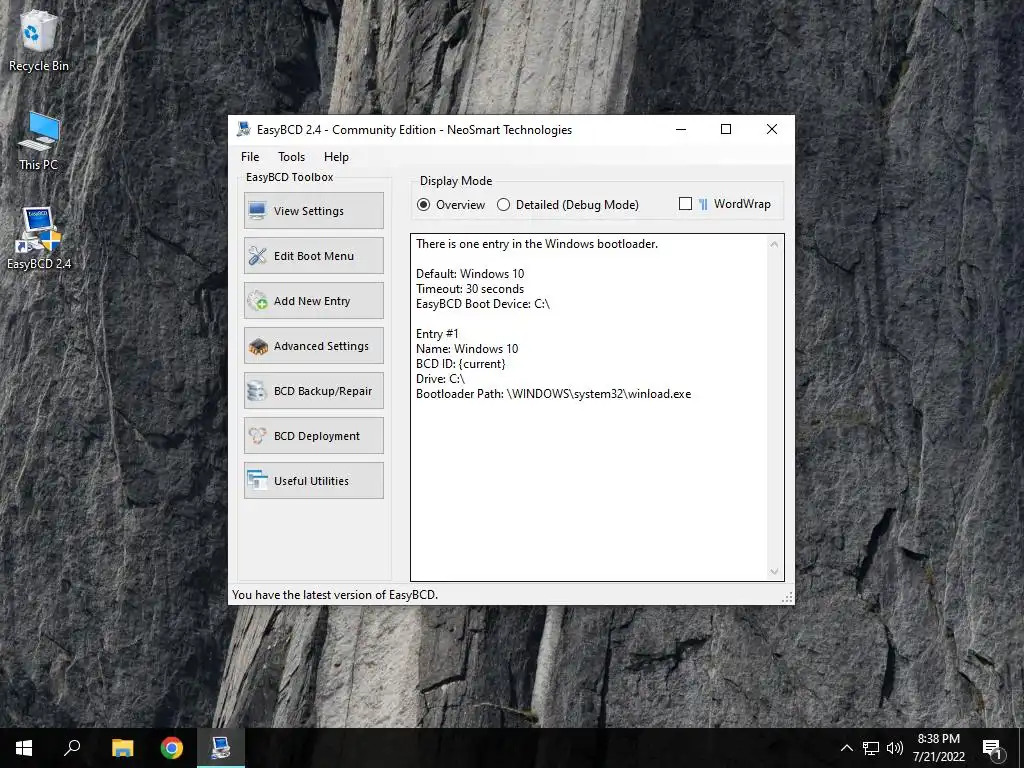Screen dimensions: 1024x768
Task: Click the Add New Entry button
Action: pyautogui.click(x=313, y=300)
